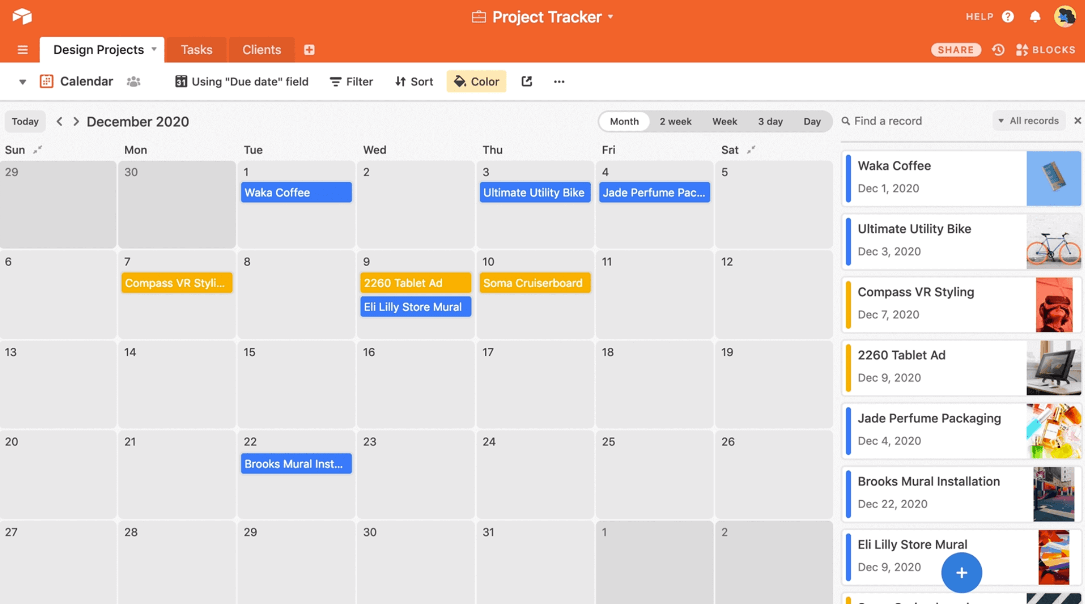Change the "Due date" field setting
The width and height of the screenshot is (1085, 604).
[x=241, y=82]
